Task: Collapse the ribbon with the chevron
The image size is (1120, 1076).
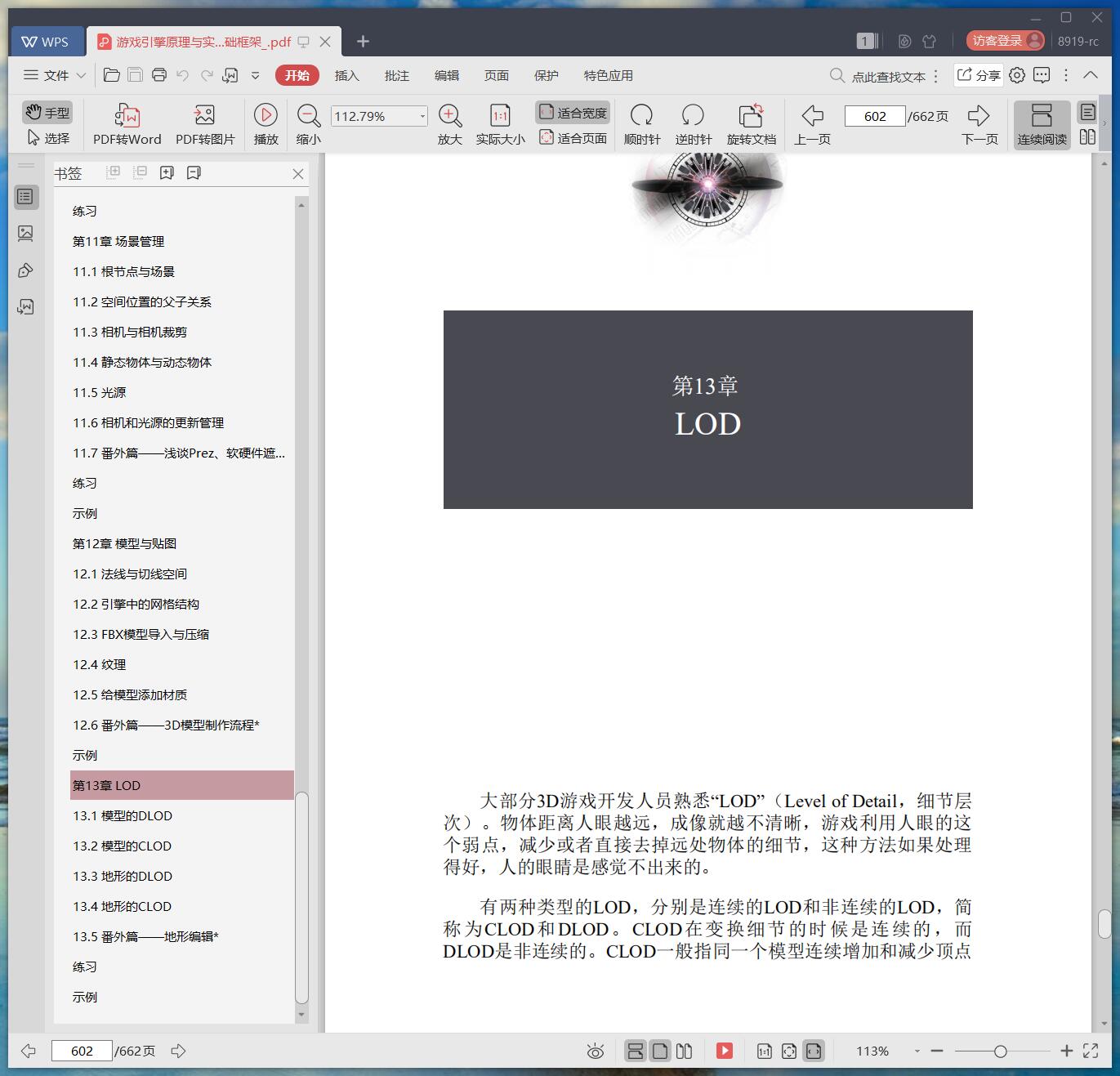Action: (x=1091, y=75)
